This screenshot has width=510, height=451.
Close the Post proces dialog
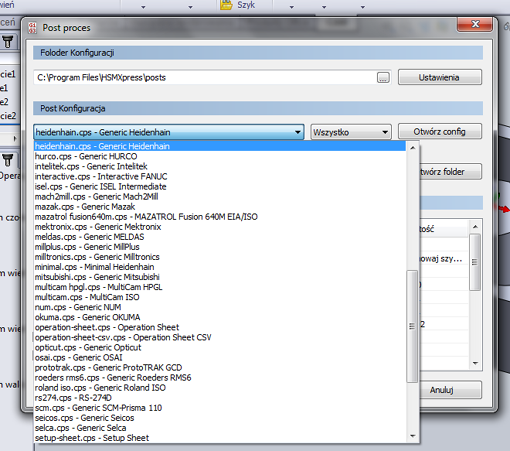[475, 24]
